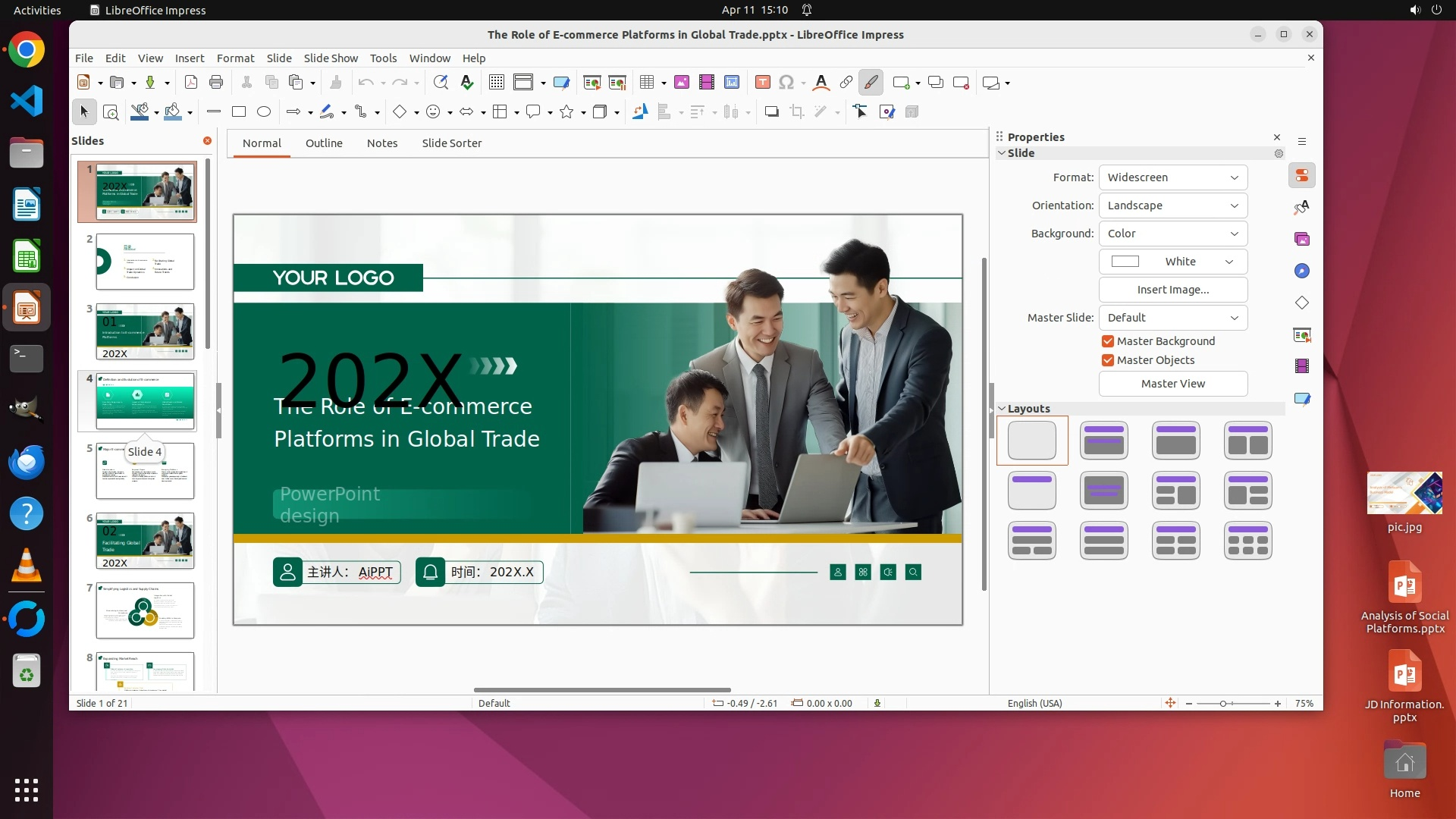
Task: Open the Format dropdown showing Widescreen
Action: [x=1172, y=177]
